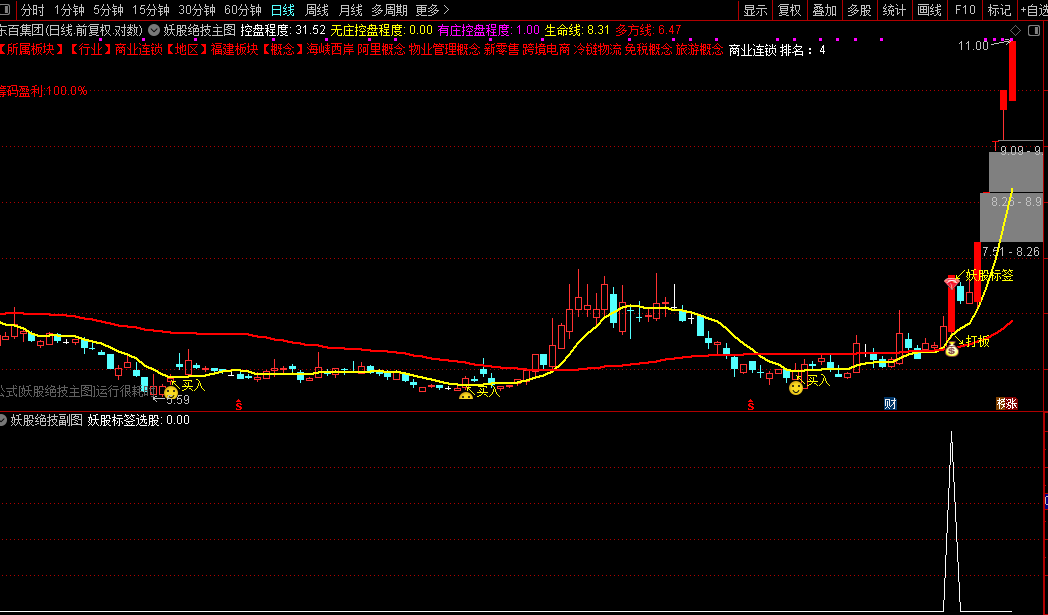Click the 7.51 - 8.26 gap label
The width and height of the screenshot is (1048, 615).
click(x=1011, y=251)
